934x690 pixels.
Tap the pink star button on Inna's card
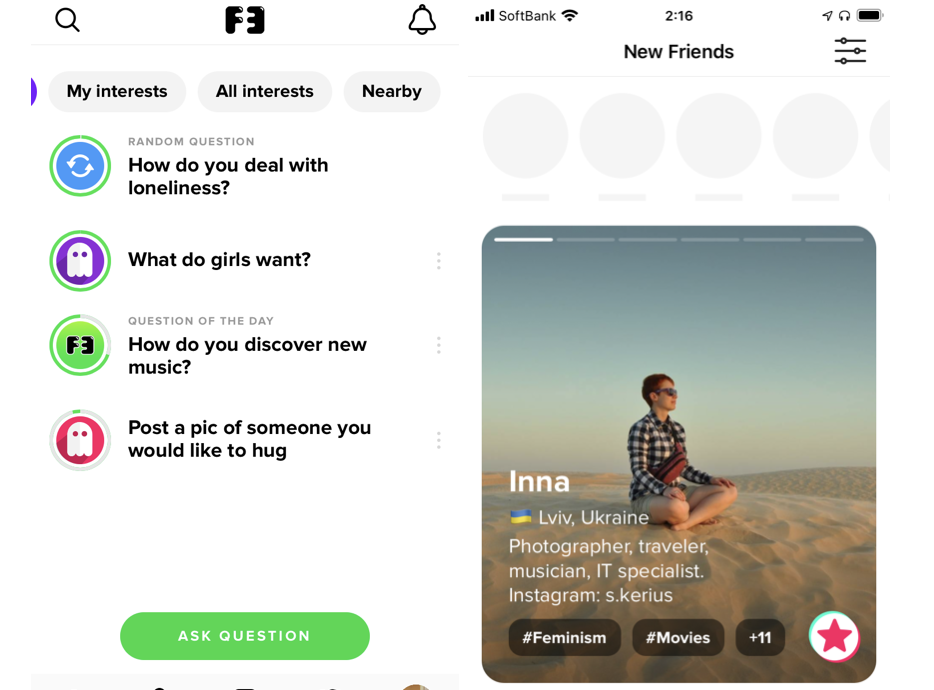[834, 636]
